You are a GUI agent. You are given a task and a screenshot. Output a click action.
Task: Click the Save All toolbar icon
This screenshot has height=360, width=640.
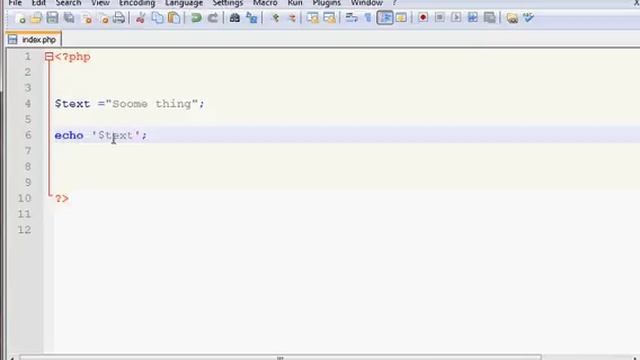[69, 18]
